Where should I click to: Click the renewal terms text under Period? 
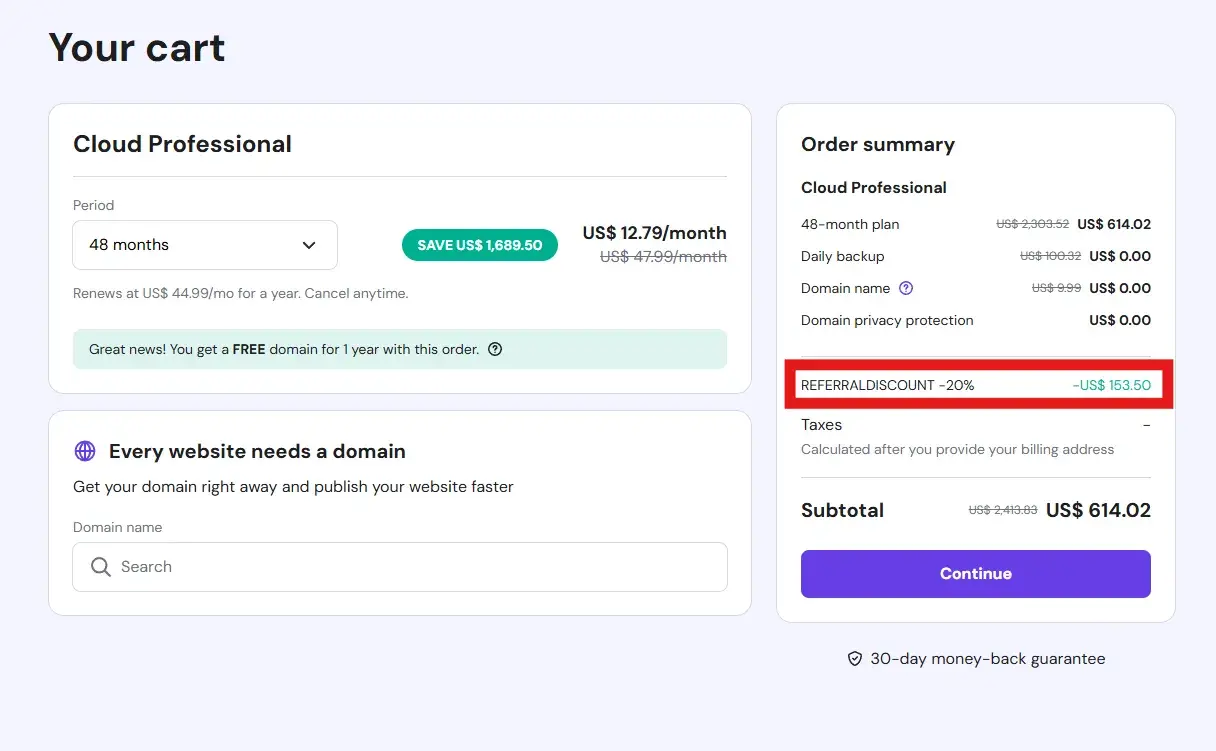point(240,294)
